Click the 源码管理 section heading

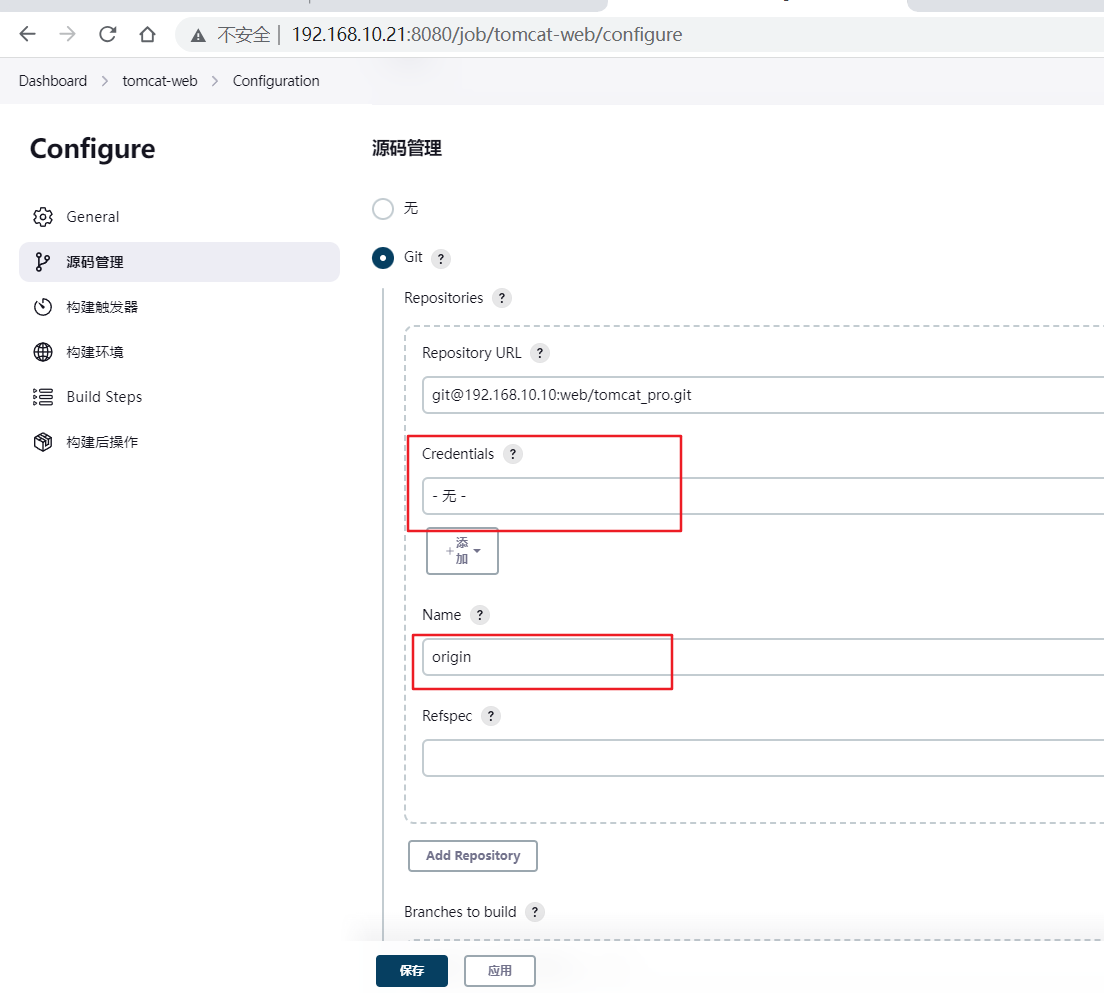407,149
